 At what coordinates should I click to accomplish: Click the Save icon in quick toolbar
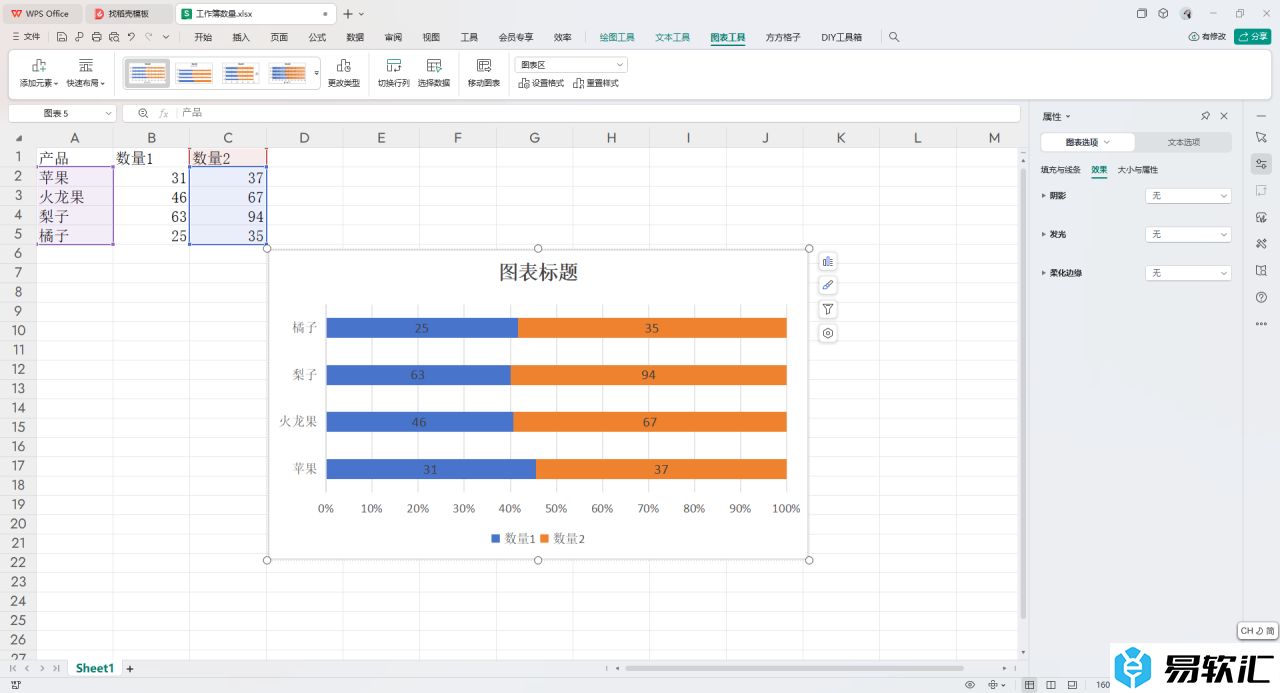click(62, 37)
